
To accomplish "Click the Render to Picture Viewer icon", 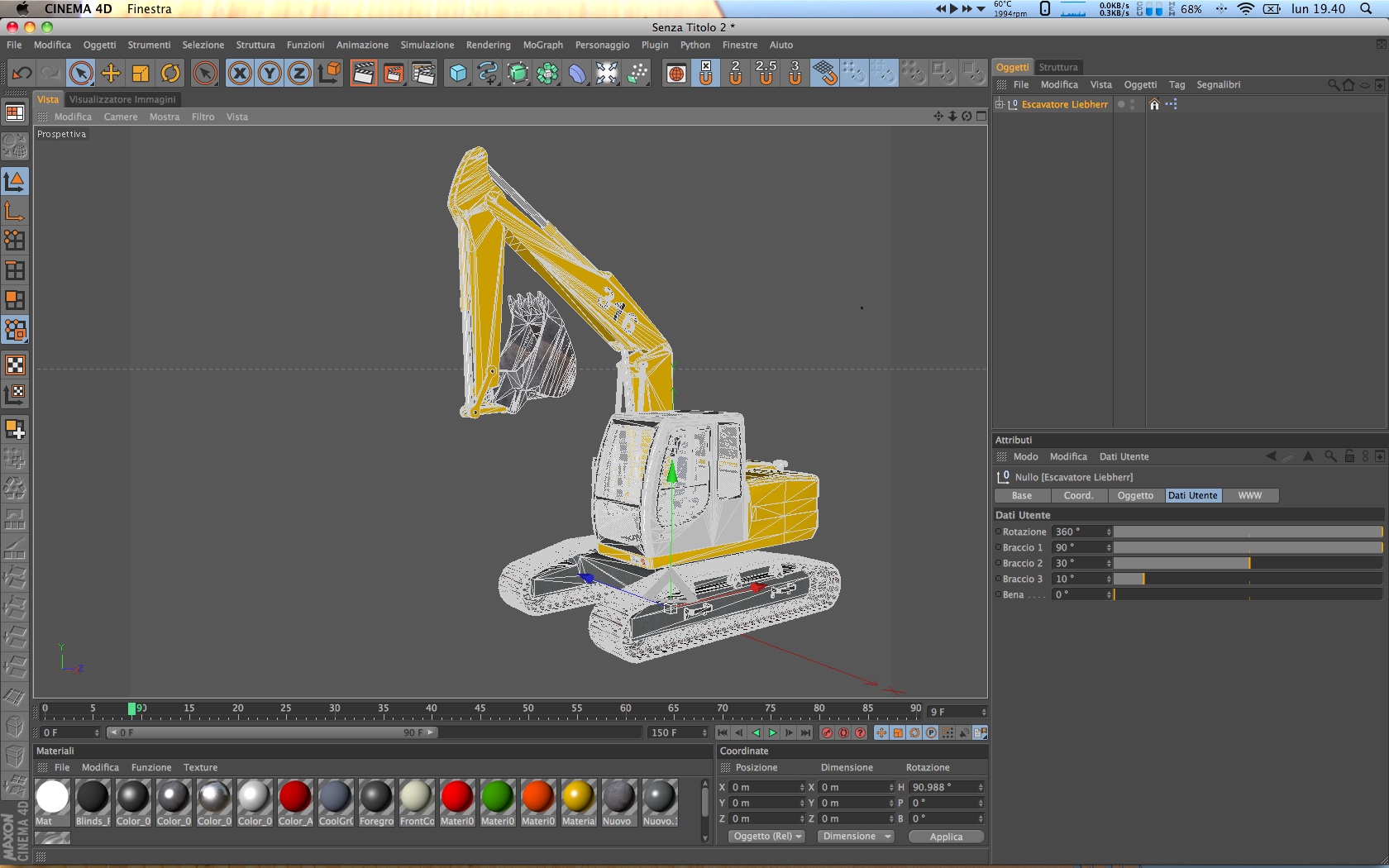I will pyautogui.click(x=393, y=74).
